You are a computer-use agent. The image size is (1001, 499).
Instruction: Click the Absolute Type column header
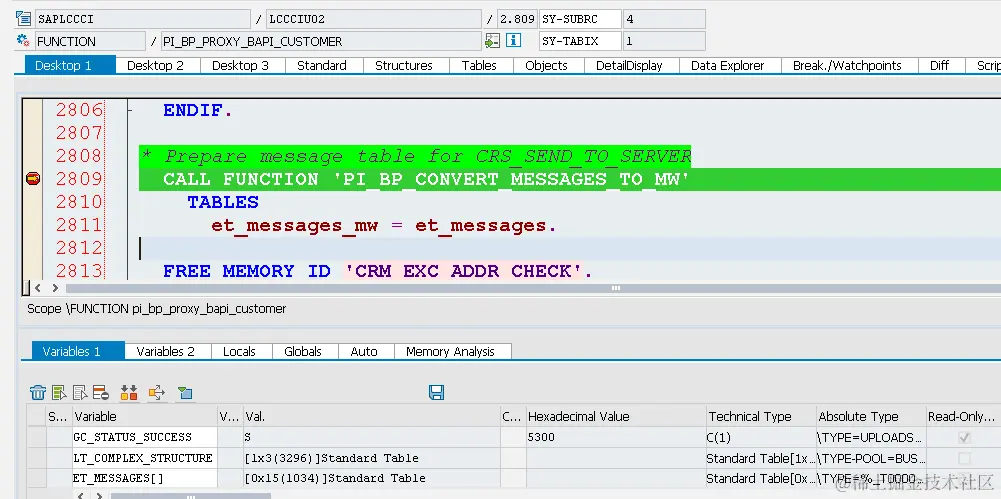coord(871,417)
